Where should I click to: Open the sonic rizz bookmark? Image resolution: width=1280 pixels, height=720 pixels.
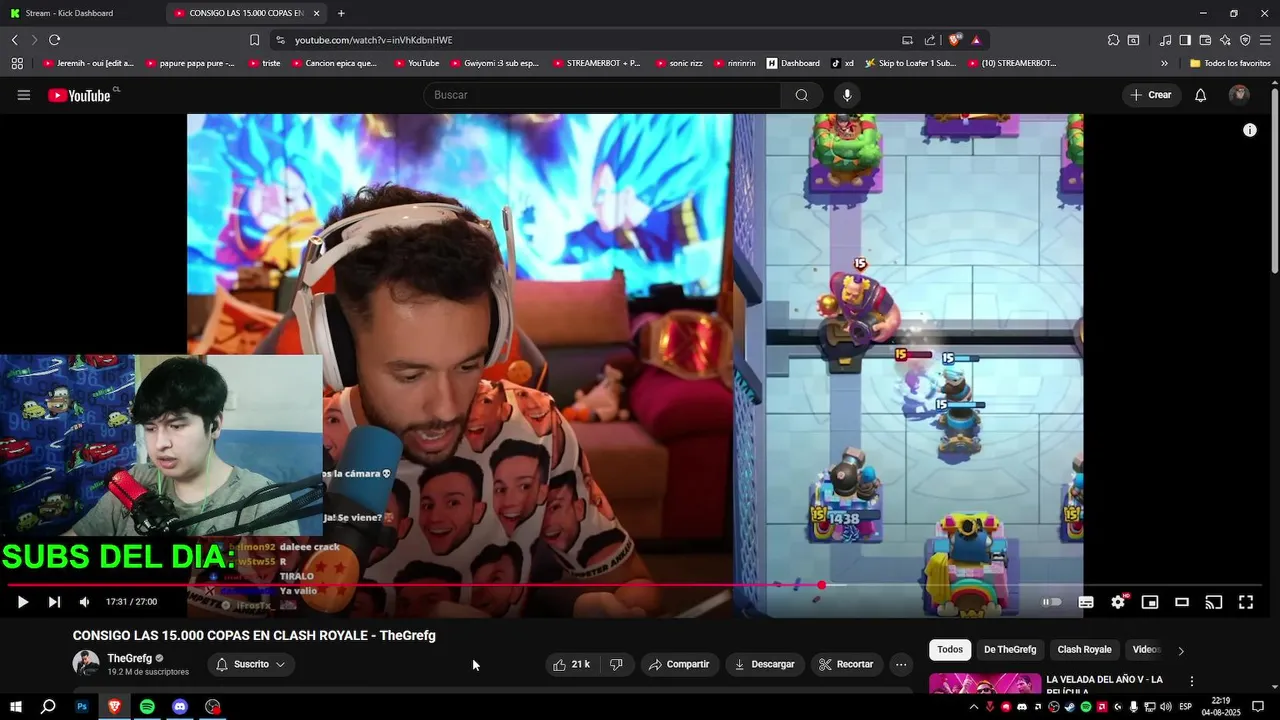679,63
